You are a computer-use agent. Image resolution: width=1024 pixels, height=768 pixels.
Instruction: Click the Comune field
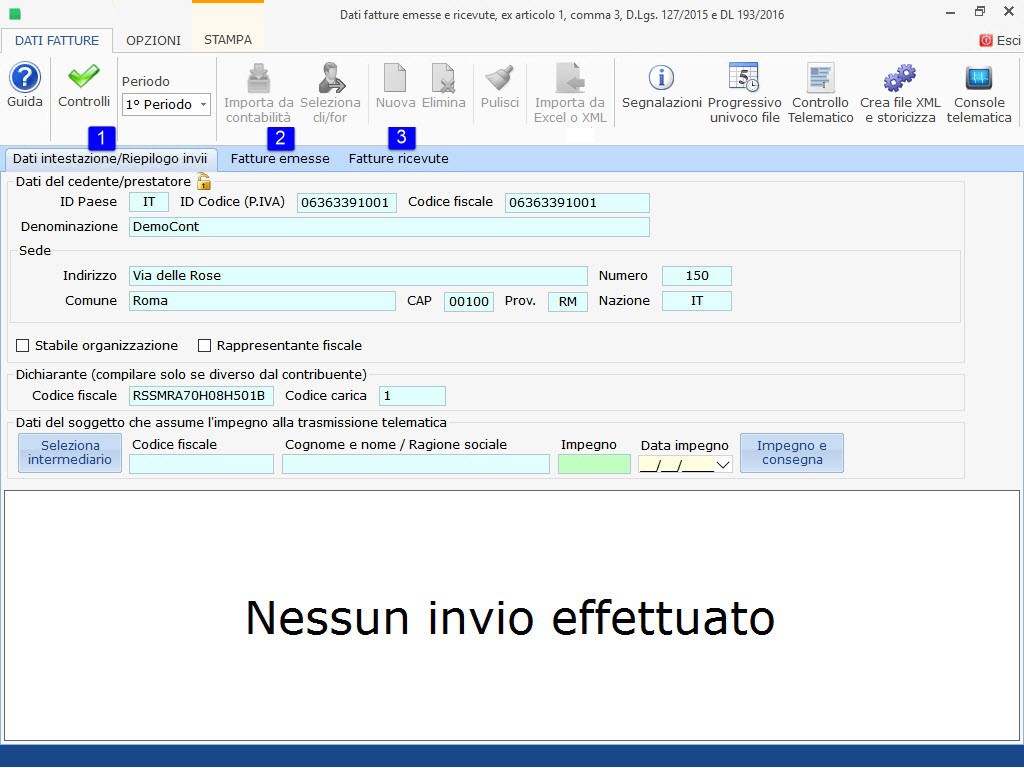point(262,301)
